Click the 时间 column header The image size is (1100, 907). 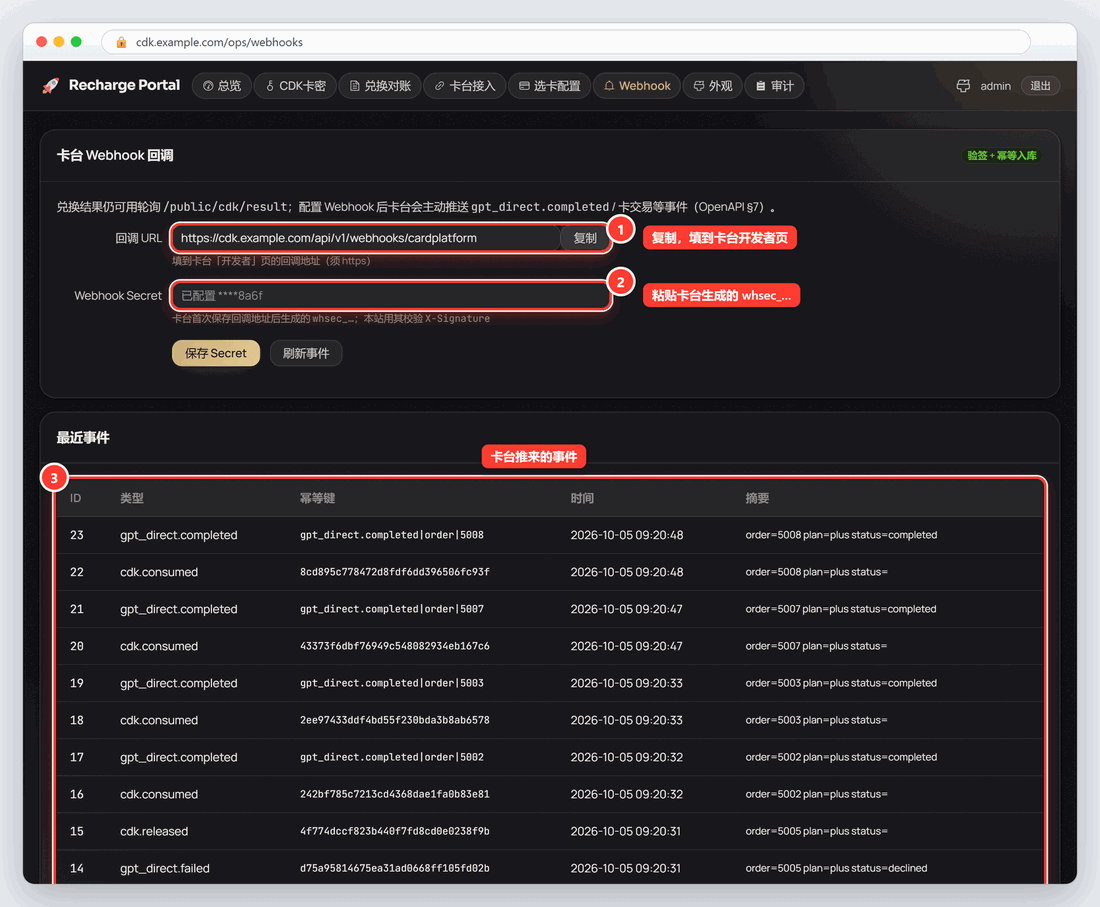pos(582,498)
